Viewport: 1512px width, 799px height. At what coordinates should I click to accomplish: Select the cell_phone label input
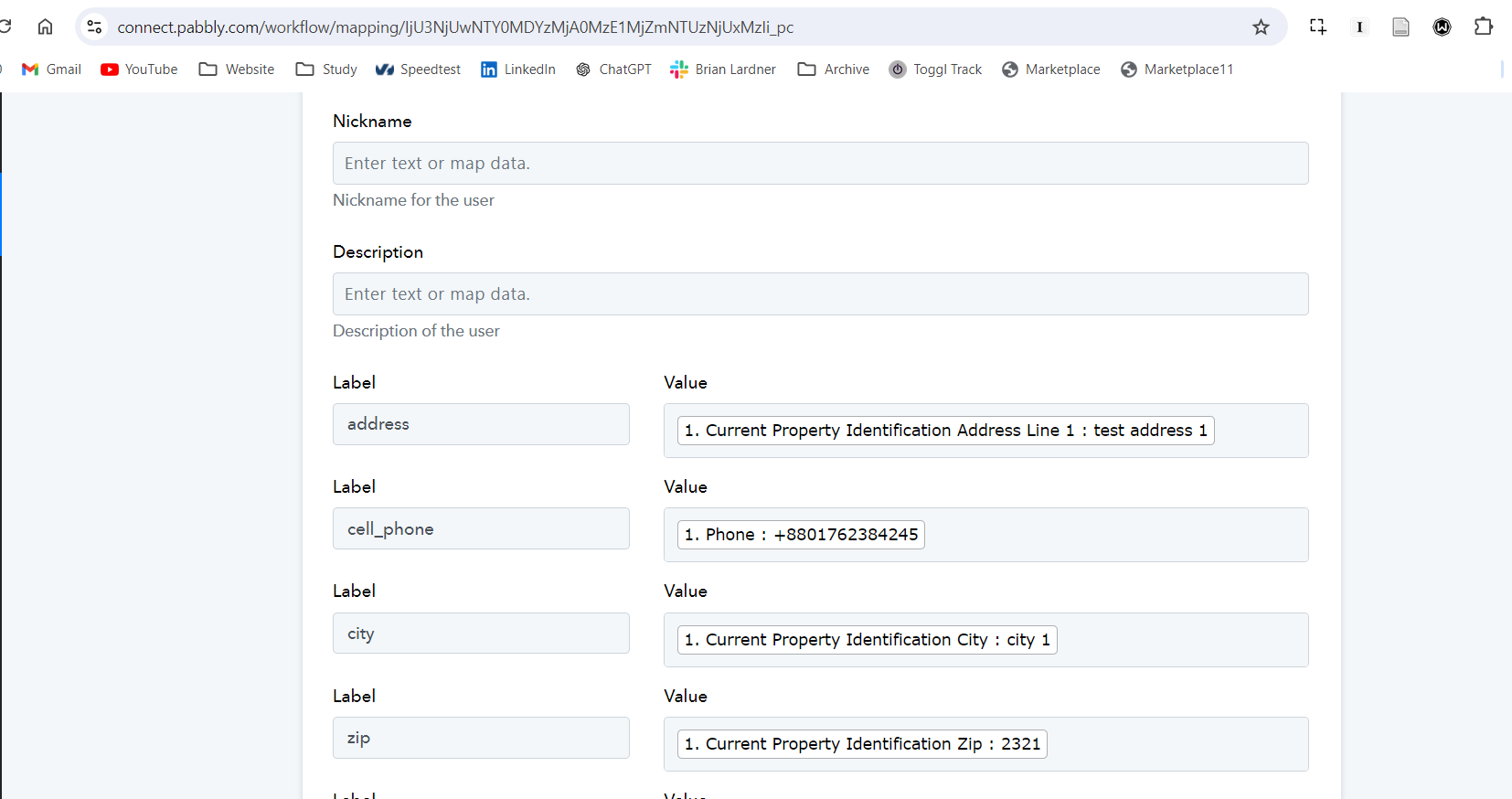pyautogui.click(x=481, y=528)
